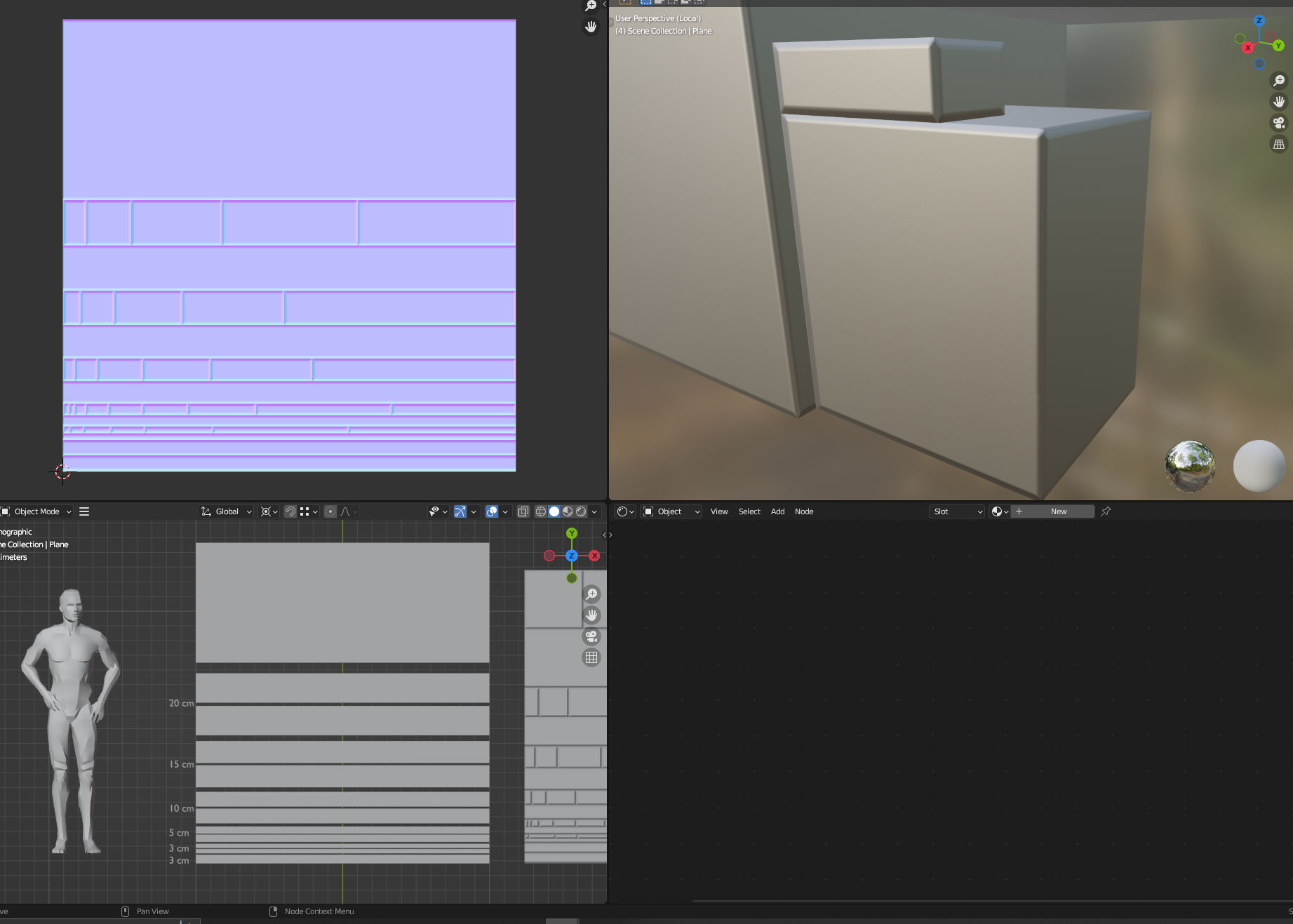Click pan hand in perspective 3D viewport
This screenshot has height=924, width=1293.
1279,102
